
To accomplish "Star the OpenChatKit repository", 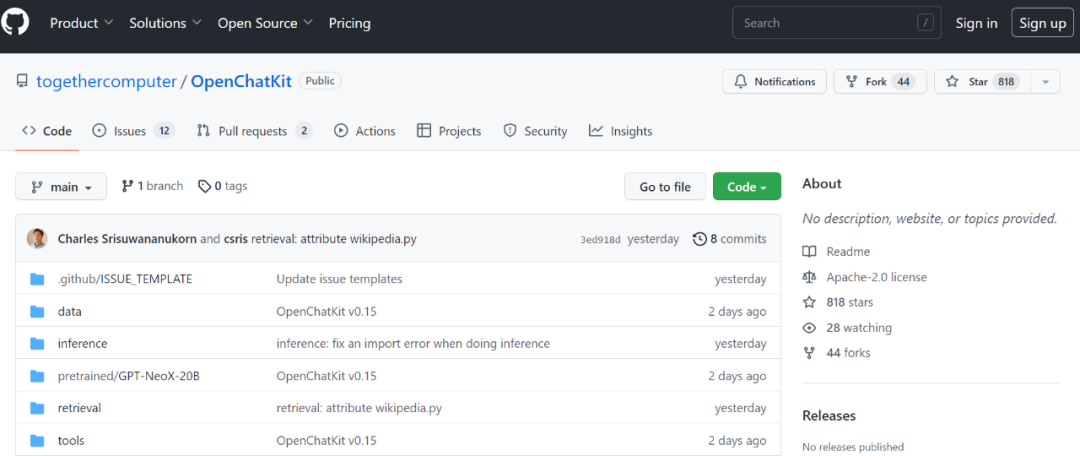I will coord(977,82).
